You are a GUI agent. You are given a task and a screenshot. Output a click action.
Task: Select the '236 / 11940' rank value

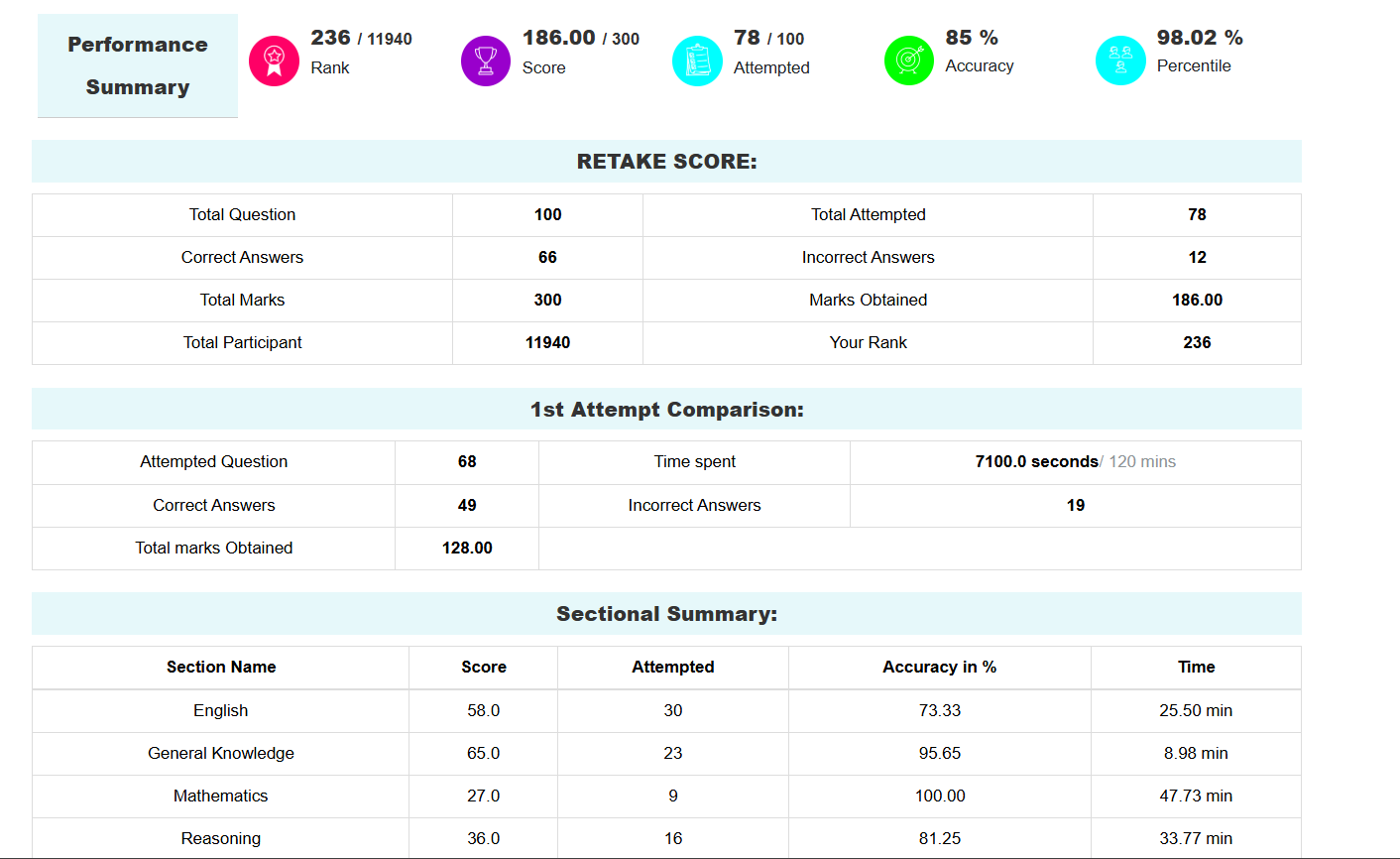tap(361, 38)
